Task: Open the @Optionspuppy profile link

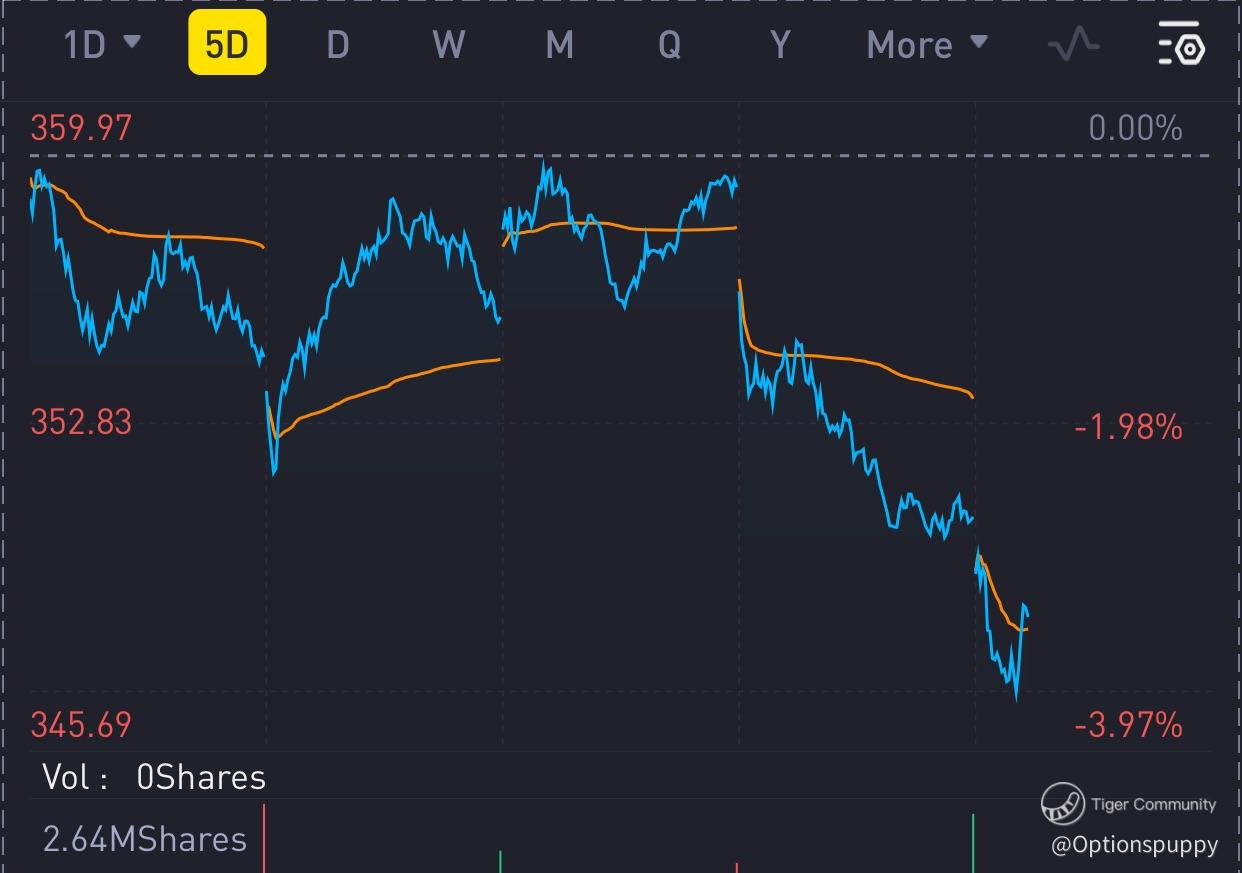Action: 1134,845
